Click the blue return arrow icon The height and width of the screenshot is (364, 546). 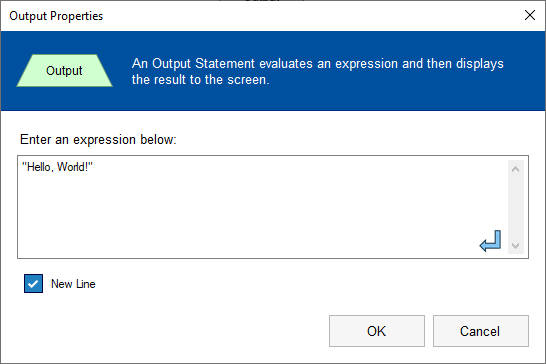(490, 241)
